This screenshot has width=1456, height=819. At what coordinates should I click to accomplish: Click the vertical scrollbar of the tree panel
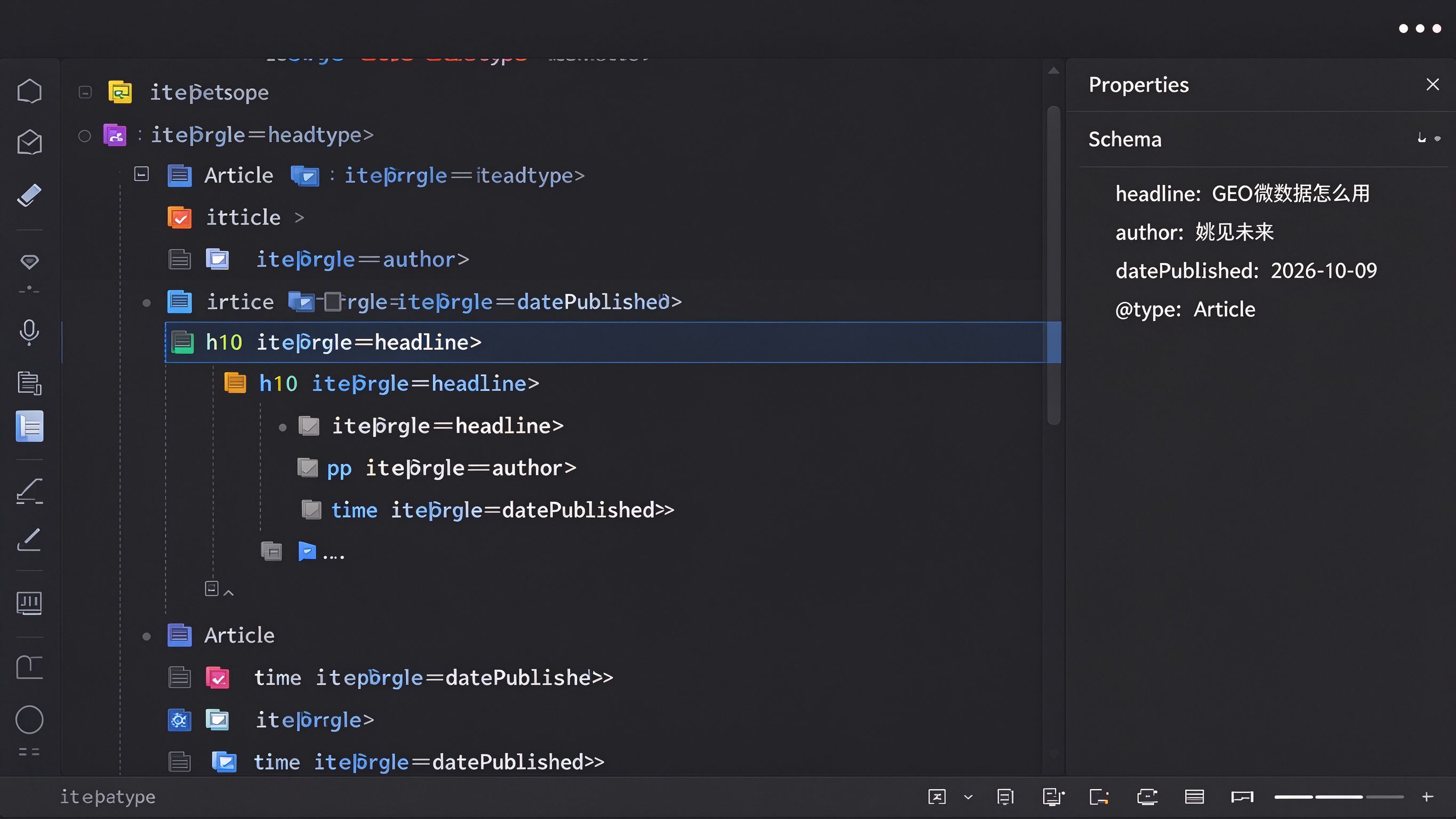[1053, 265]
